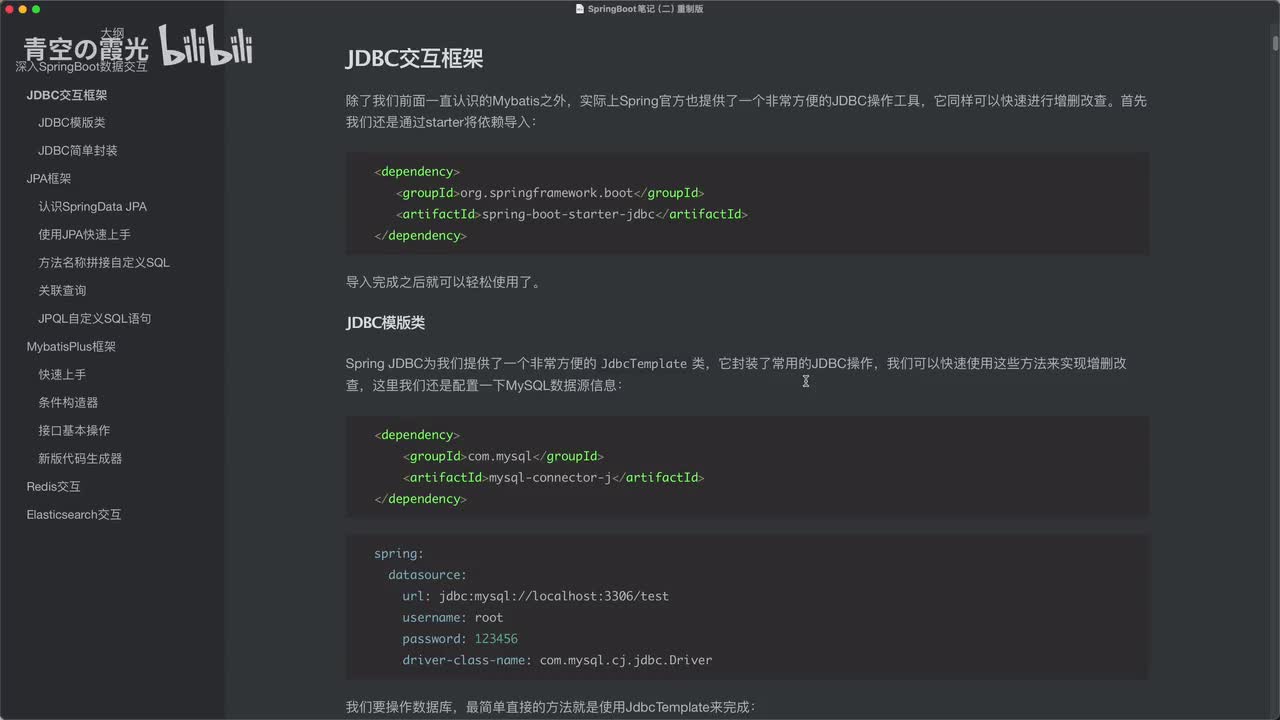This screenshot has width=1280, height=720.
Task: Click the username value root
Action: [x=489, y=618]
